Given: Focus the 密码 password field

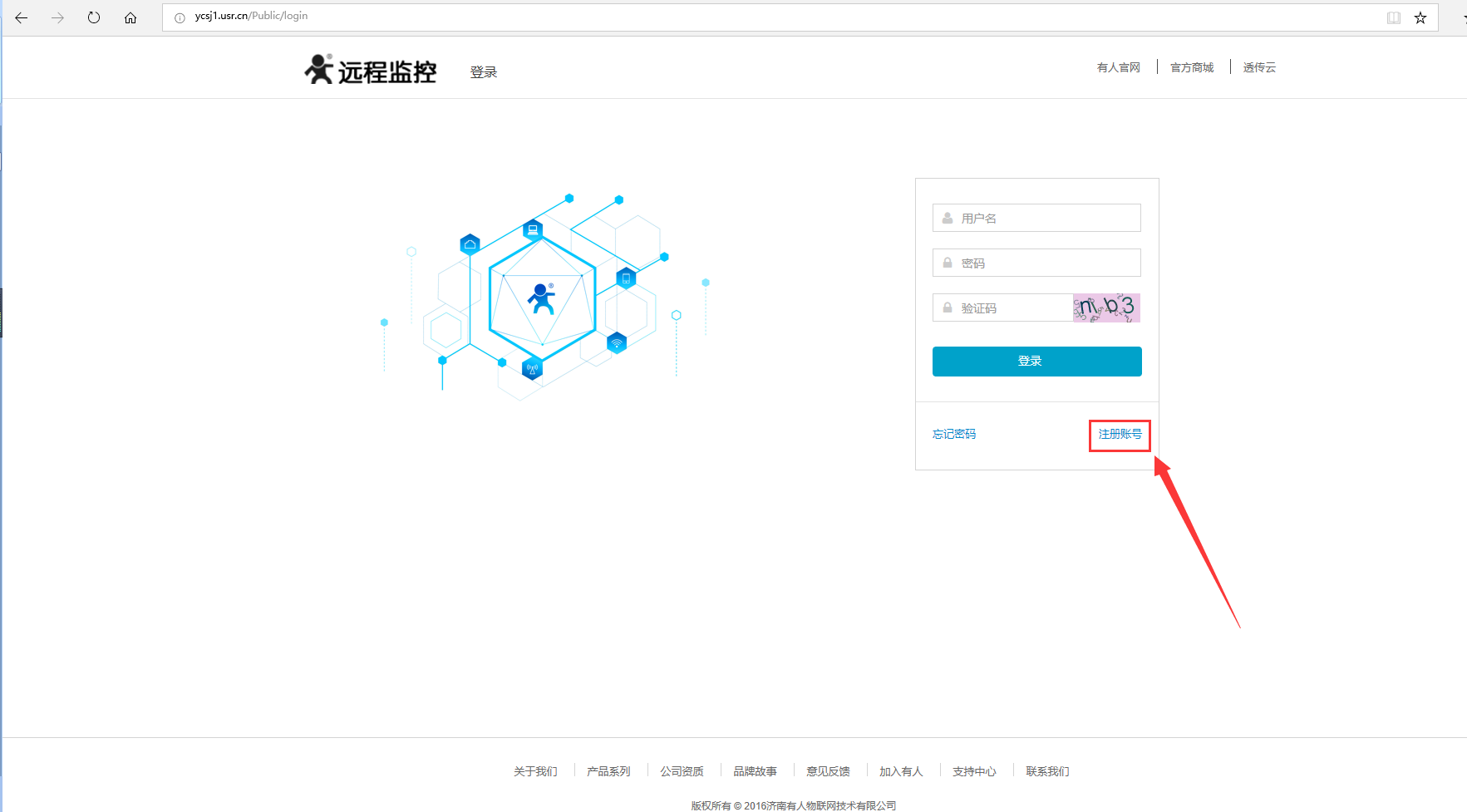Looking at the screenshot, I should [1047, 263].
